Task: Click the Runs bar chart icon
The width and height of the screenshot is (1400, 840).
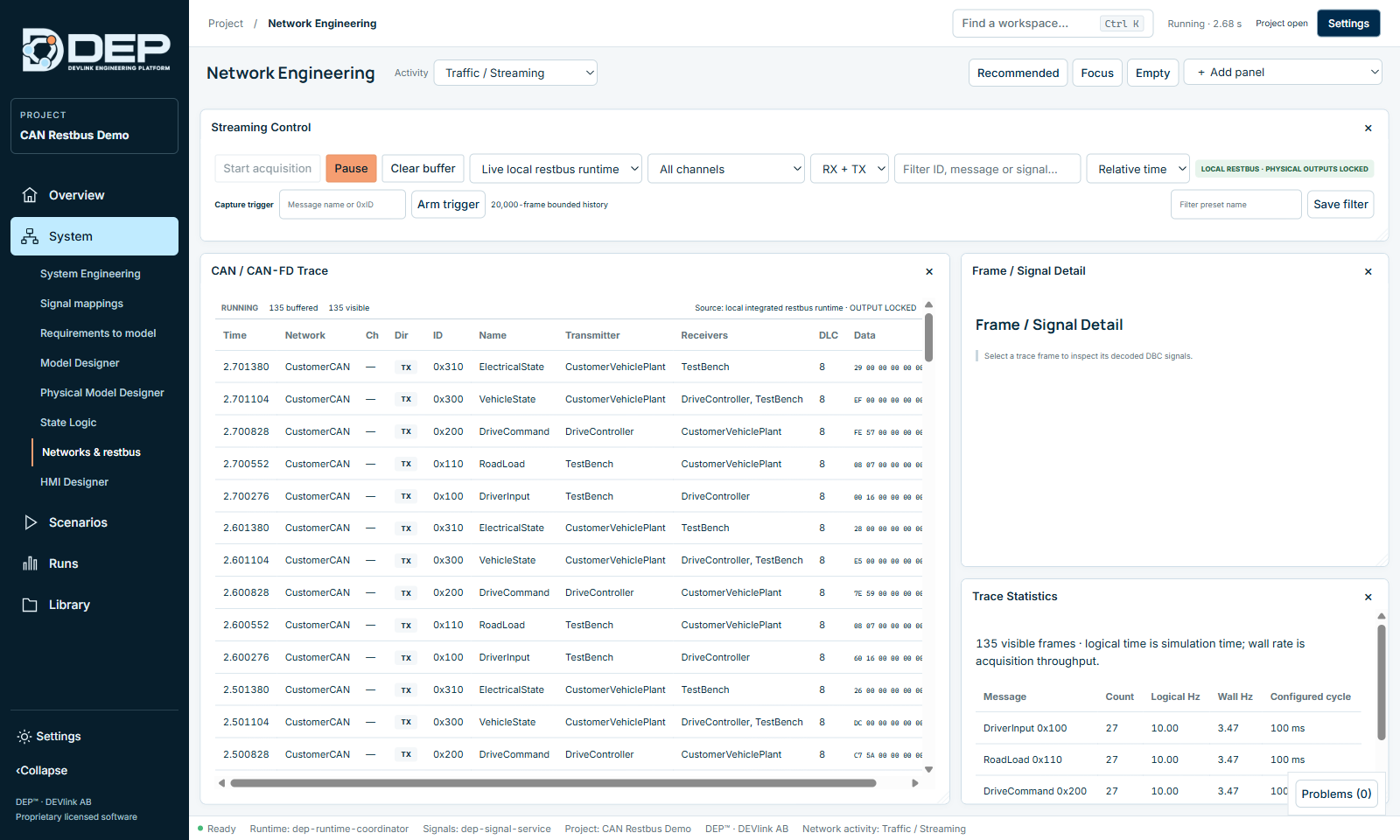Action: coord(30,563)
